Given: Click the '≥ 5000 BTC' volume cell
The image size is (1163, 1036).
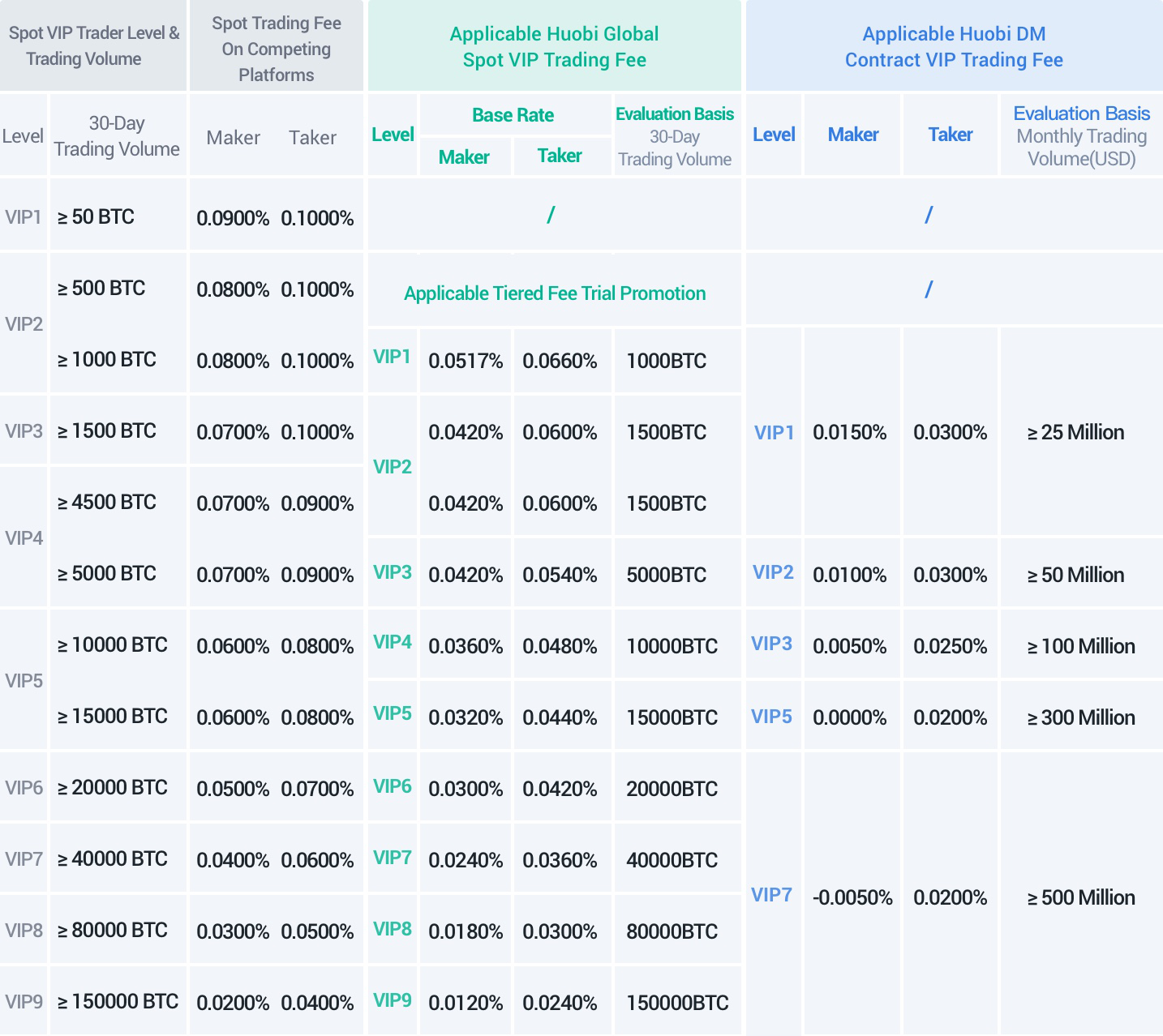Looking at the screenshot, I should point(107,573).
